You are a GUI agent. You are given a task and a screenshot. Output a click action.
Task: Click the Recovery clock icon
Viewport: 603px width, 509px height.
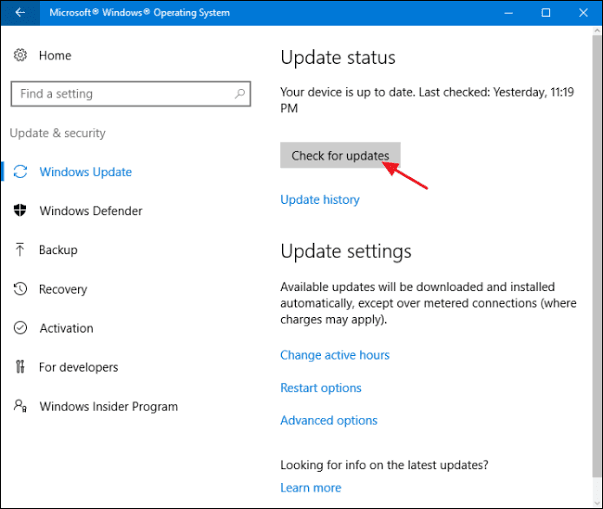pyautogui.click(x=20, y=289)
